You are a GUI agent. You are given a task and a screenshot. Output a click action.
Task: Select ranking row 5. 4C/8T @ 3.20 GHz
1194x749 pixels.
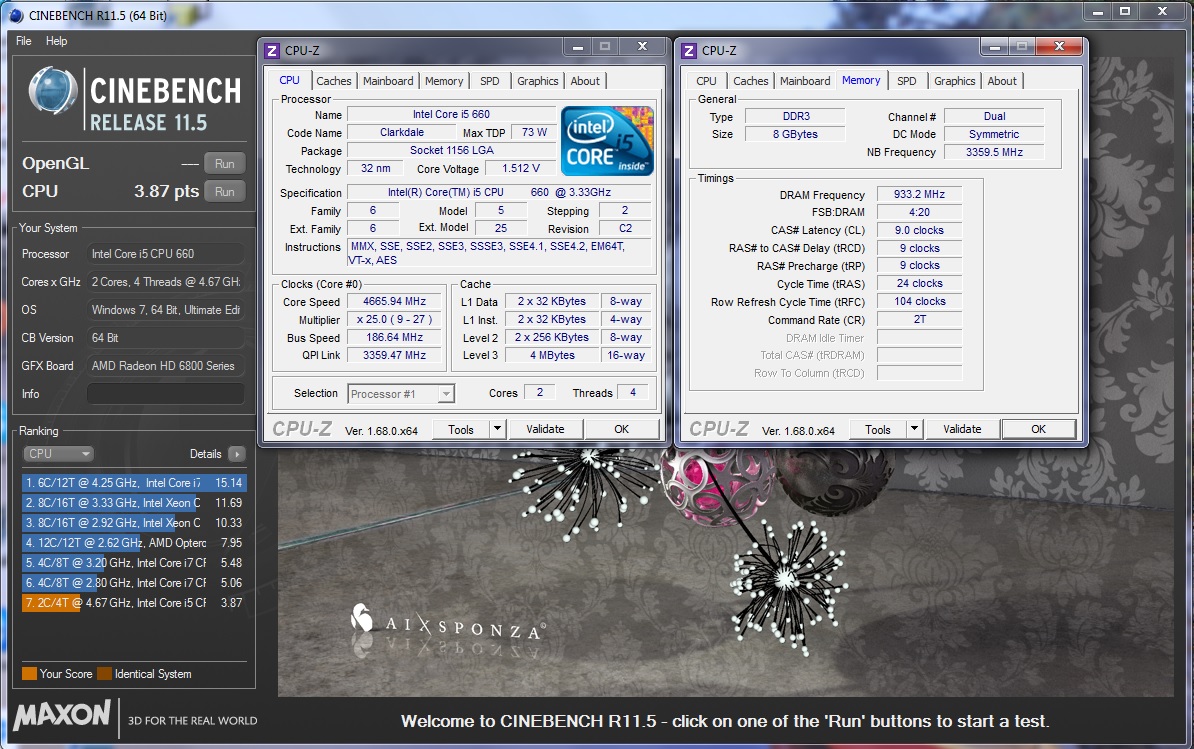click(x=134, y=563)
